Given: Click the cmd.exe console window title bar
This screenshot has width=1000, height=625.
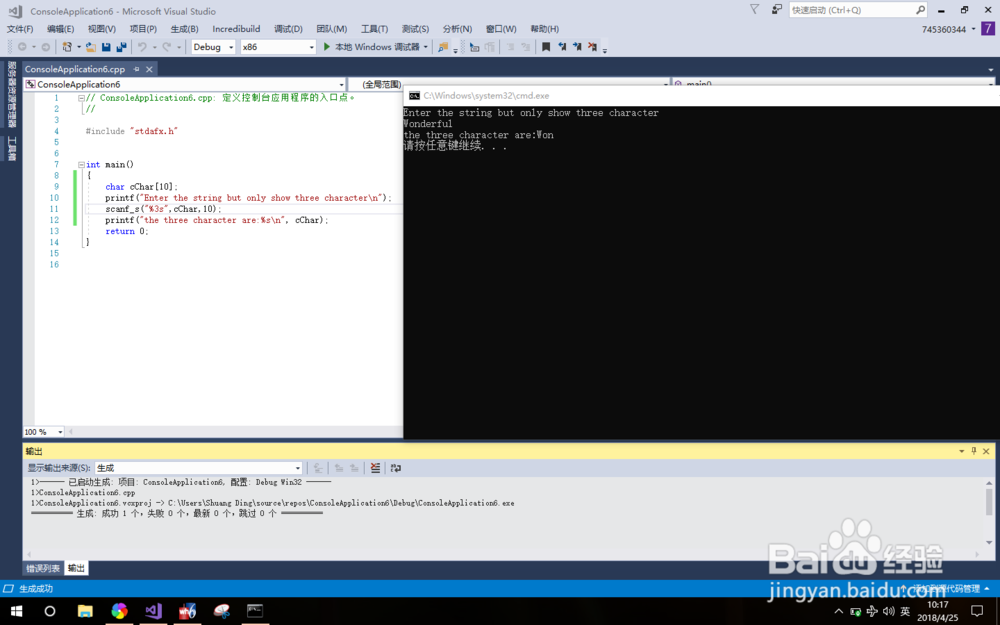Looking at the screenshot, I should (702, 96).
